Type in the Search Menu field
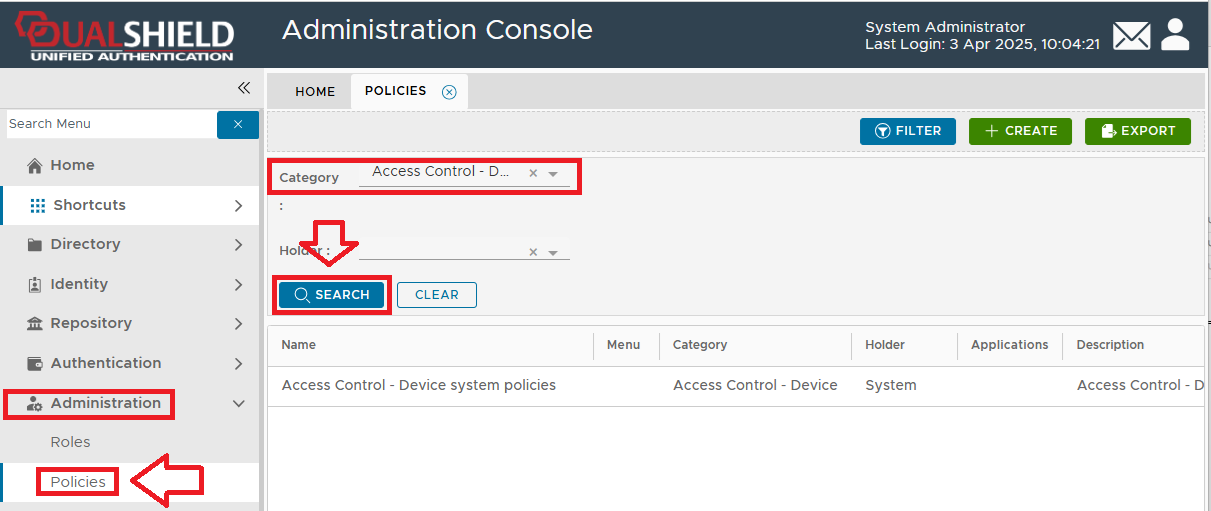The image size is (1211, 511). pos(110,124)
